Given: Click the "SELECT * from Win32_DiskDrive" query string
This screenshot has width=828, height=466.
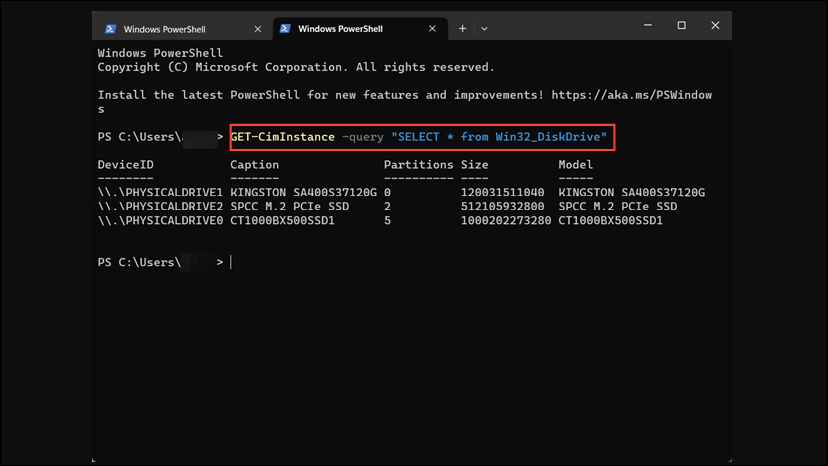Looking at the screenshot, I should click(x=499, y=137).
